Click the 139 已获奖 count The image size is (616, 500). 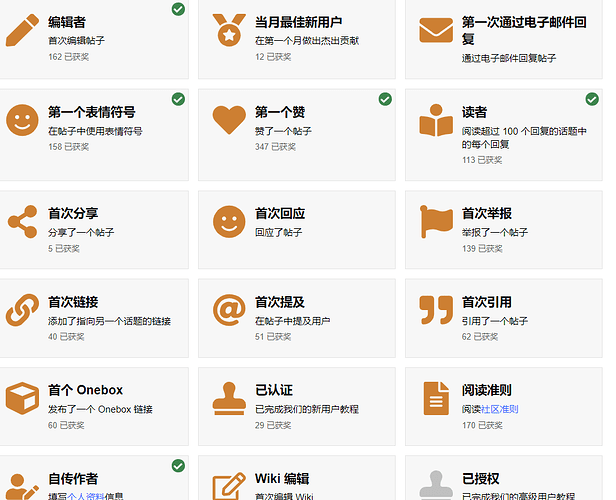pos(482,249)
